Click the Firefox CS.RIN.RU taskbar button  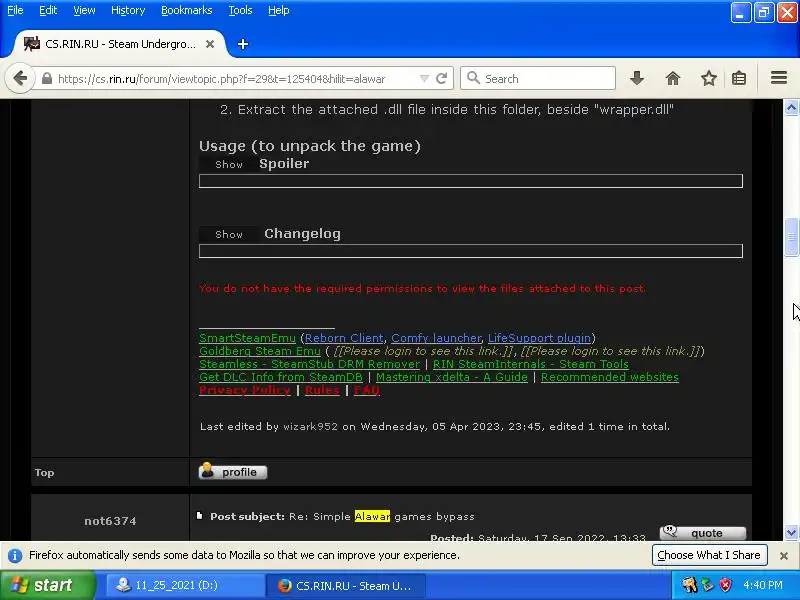346,586
